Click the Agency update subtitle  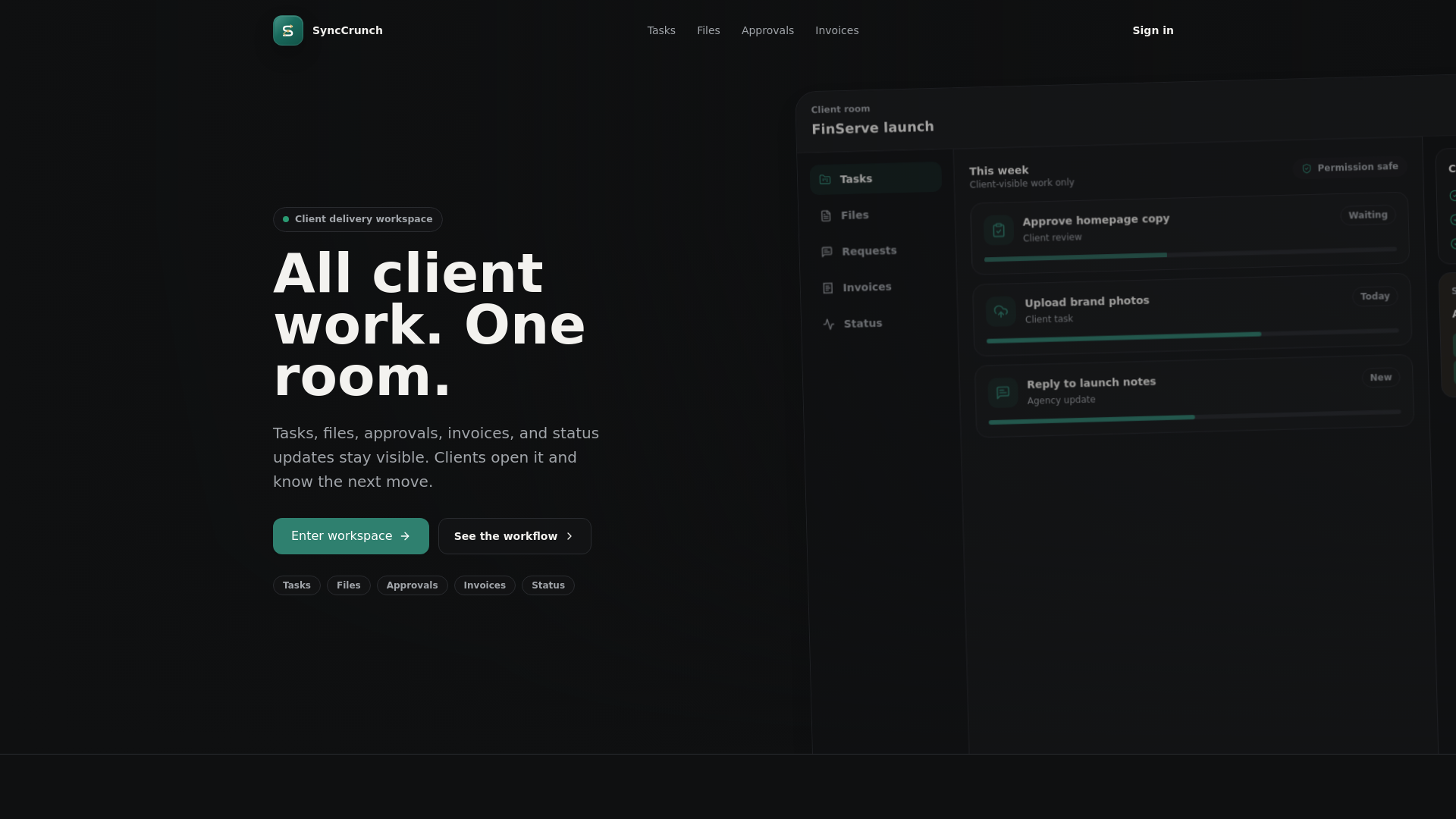(x=1061, y=400)
